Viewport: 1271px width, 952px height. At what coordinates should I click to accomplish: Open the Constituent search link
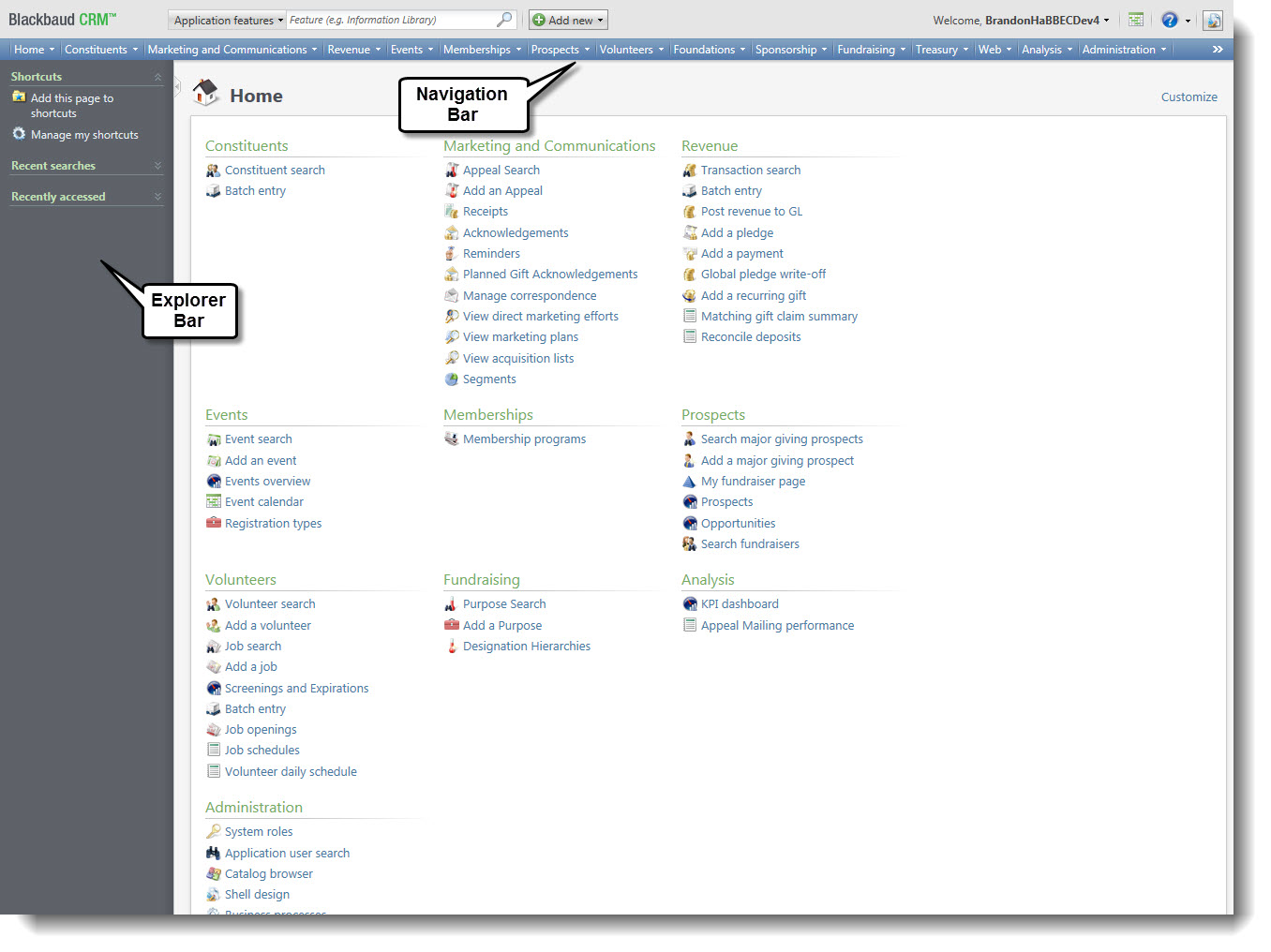[275, 171]
